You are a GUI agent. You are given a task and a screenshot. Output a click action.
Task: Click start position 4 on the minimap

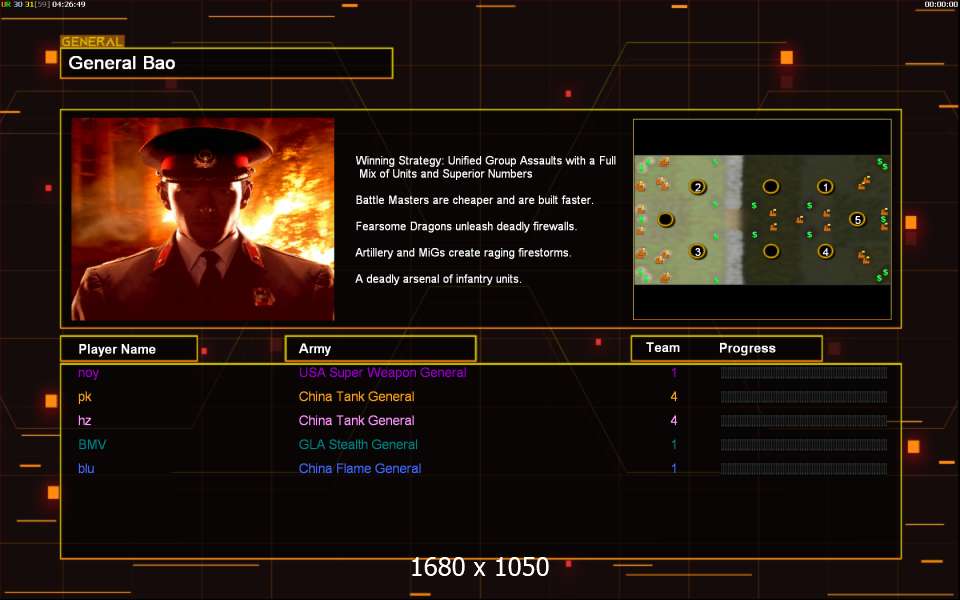pyautogui.click(x=825, y=251)
